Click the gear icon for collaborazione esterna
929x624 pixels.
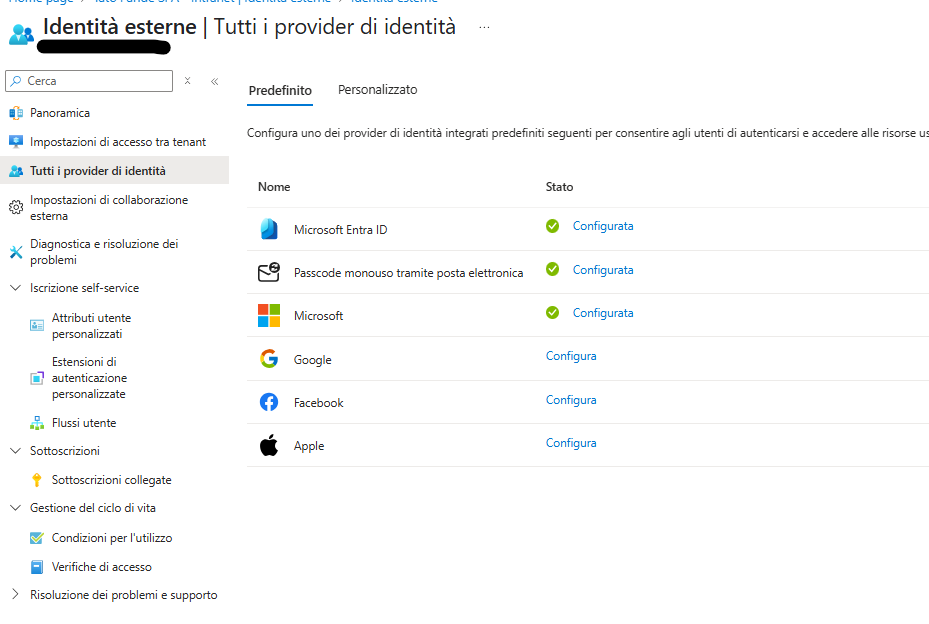point(16,207)
